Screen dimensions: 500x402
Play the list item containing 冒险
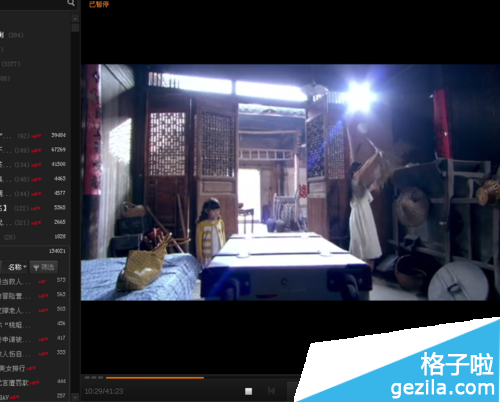33,295
